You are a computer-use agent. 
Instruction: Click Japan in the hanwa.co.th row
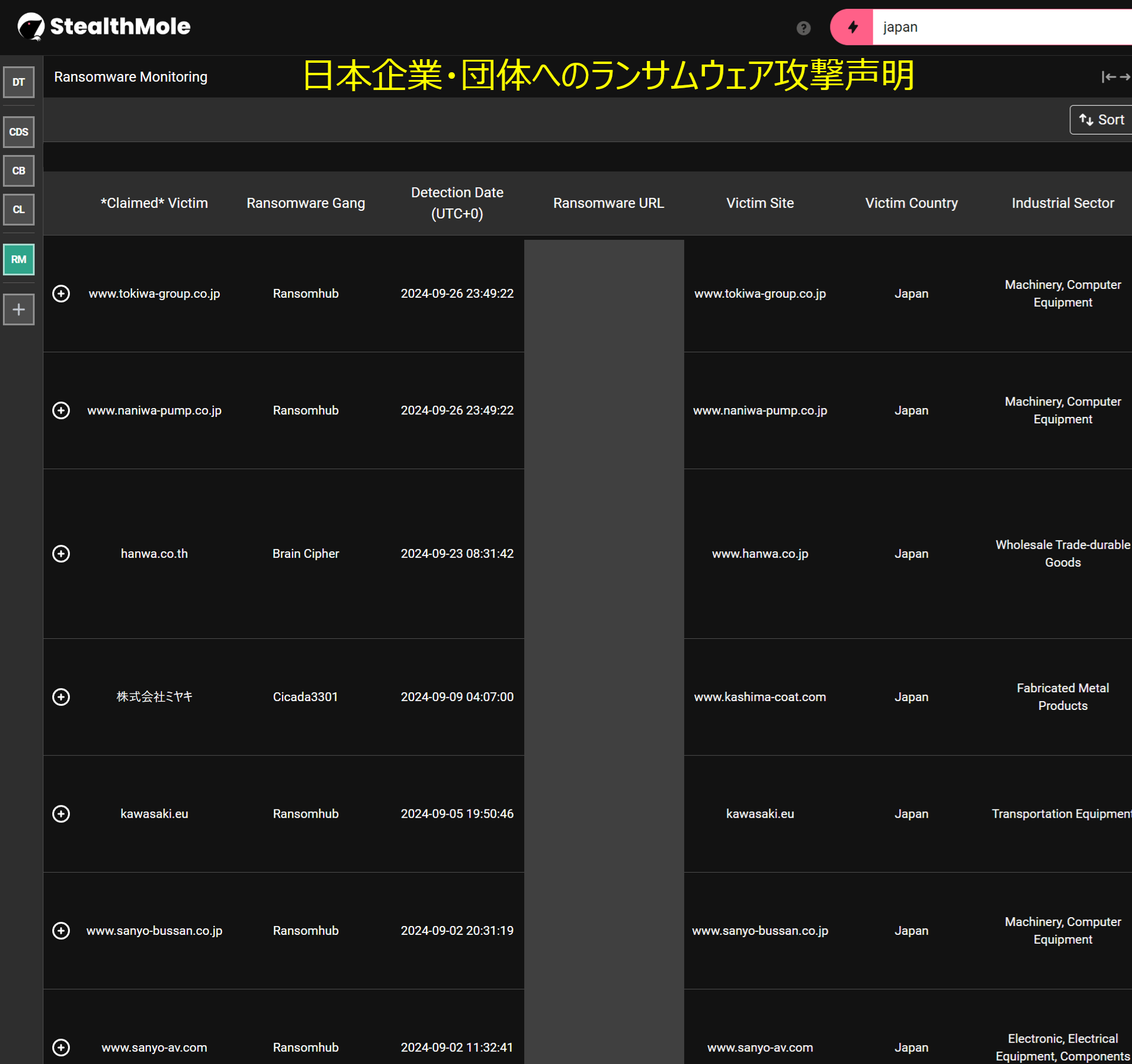click(911, 554)
